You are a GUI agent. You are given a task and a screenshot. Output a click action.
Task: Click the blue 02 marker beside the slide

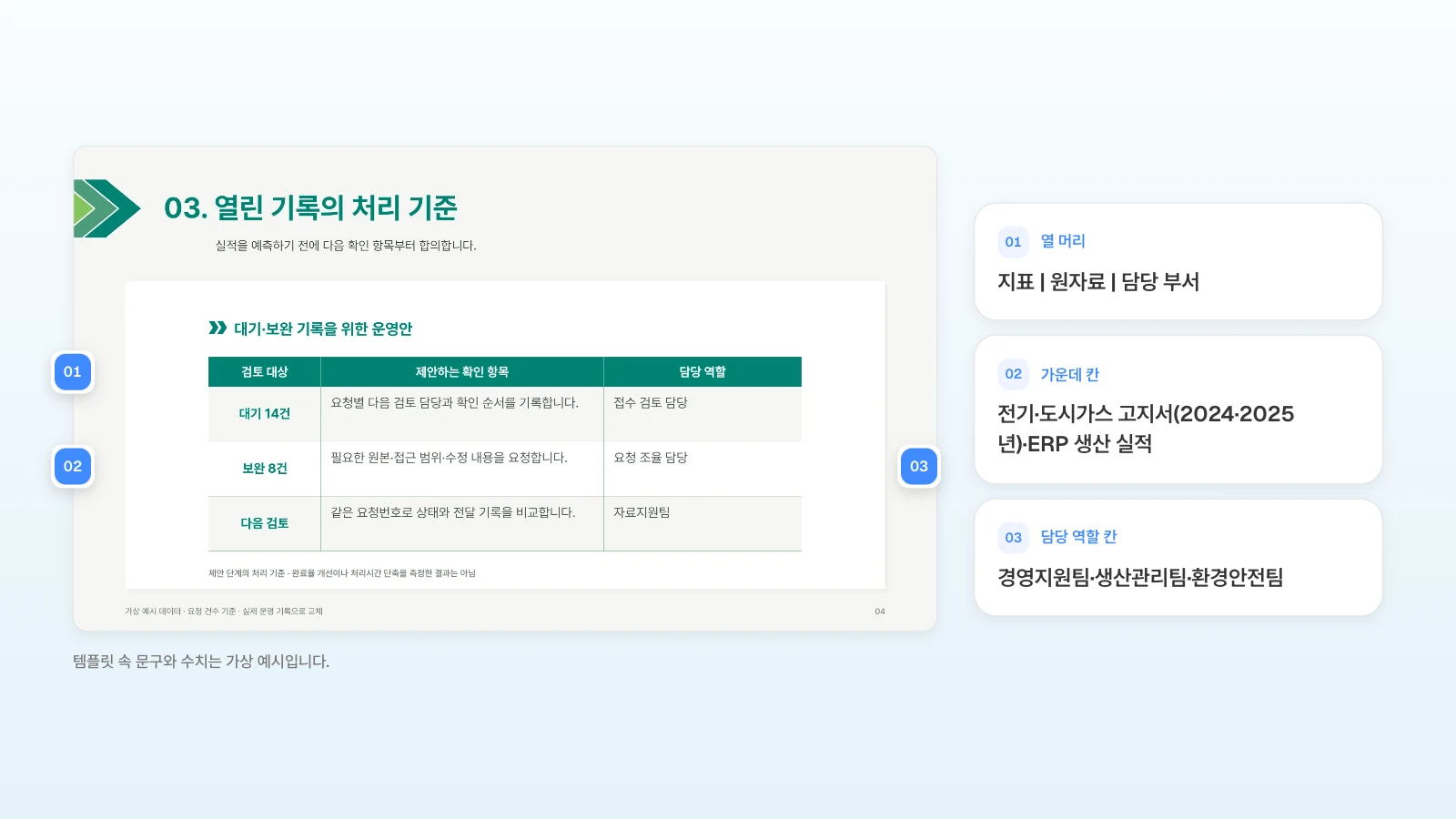coord(73,467)
